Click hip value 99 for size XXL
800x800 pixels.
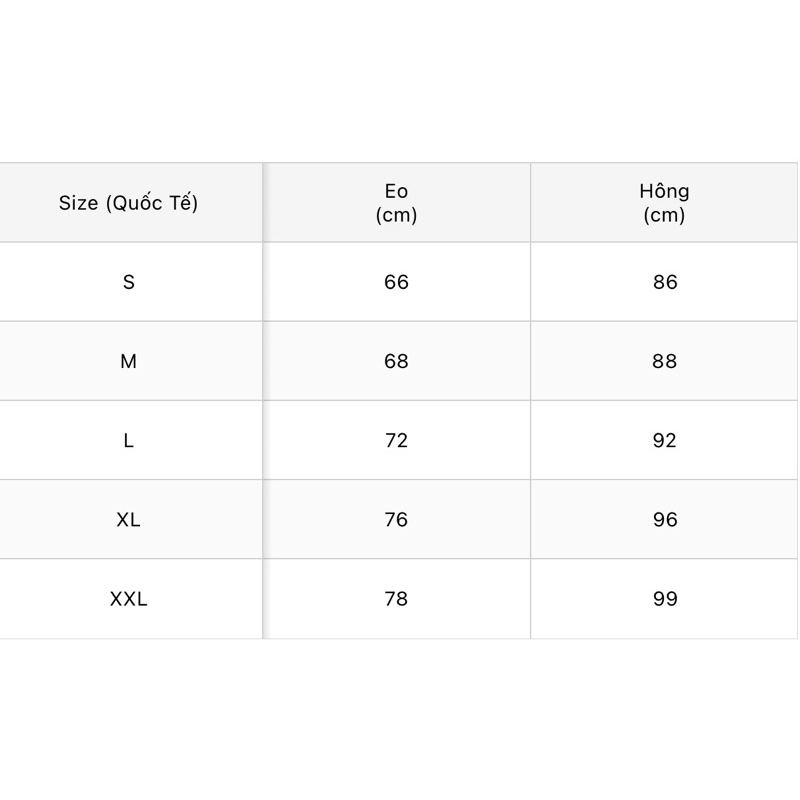(665, 599)
